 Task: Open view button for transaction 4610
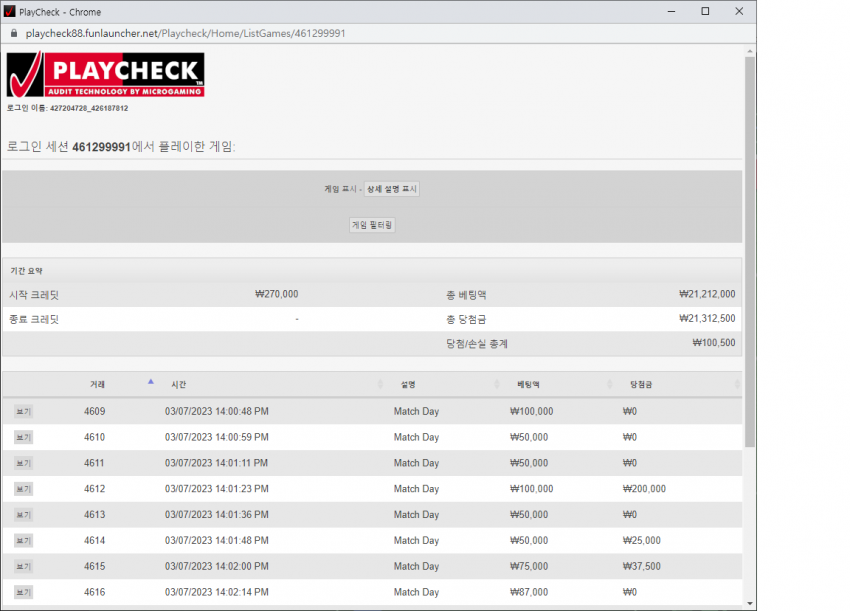[x=23, y=437]
